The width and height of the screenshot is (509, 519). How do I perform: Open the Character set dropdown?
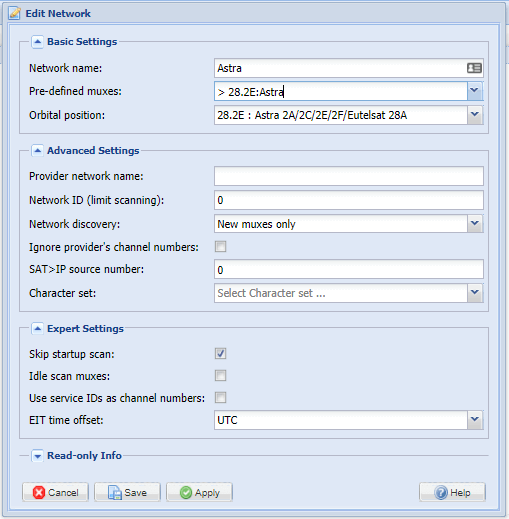[x=475, y=293]
